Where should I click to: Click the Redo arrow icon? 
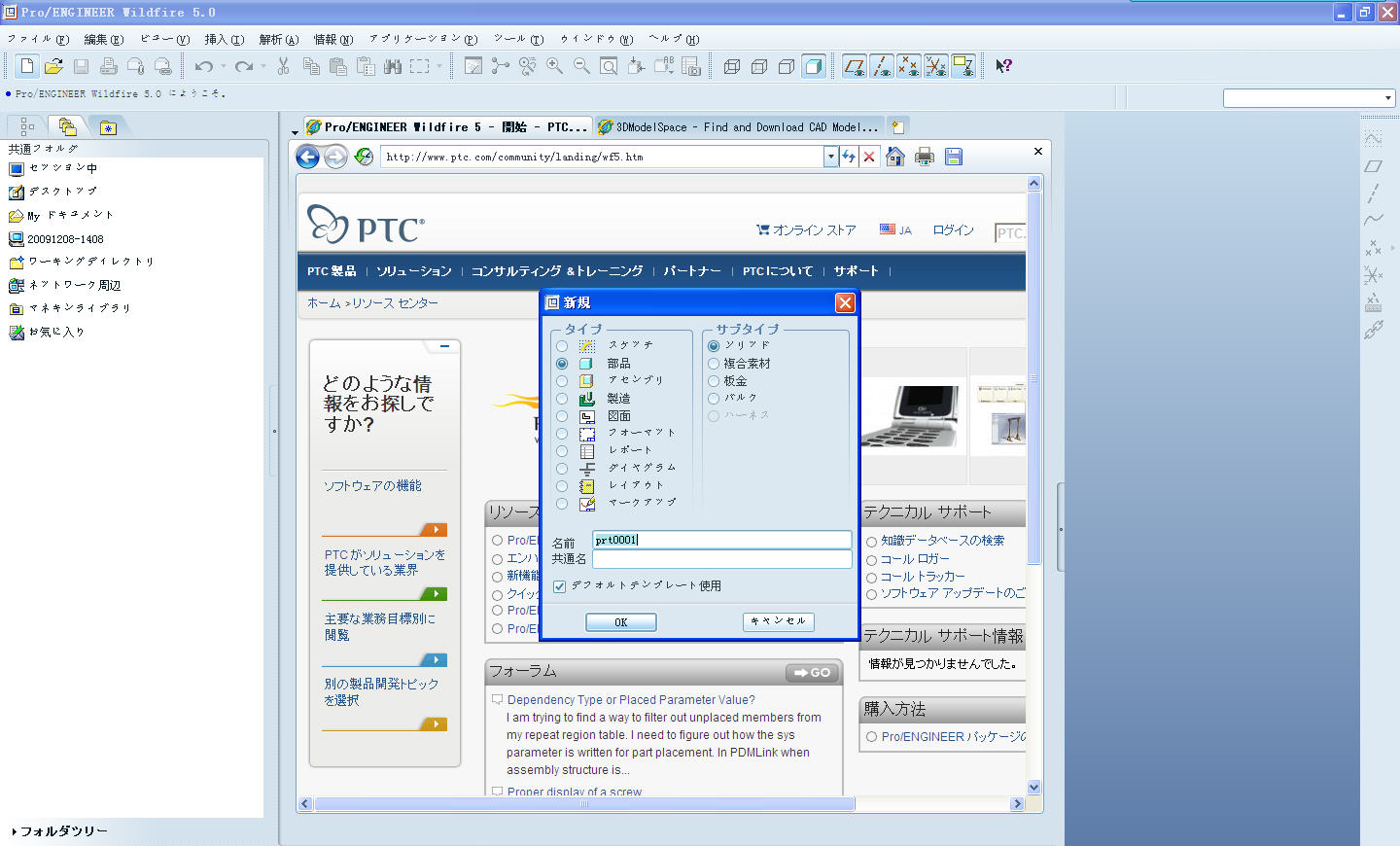click(244, 66)
